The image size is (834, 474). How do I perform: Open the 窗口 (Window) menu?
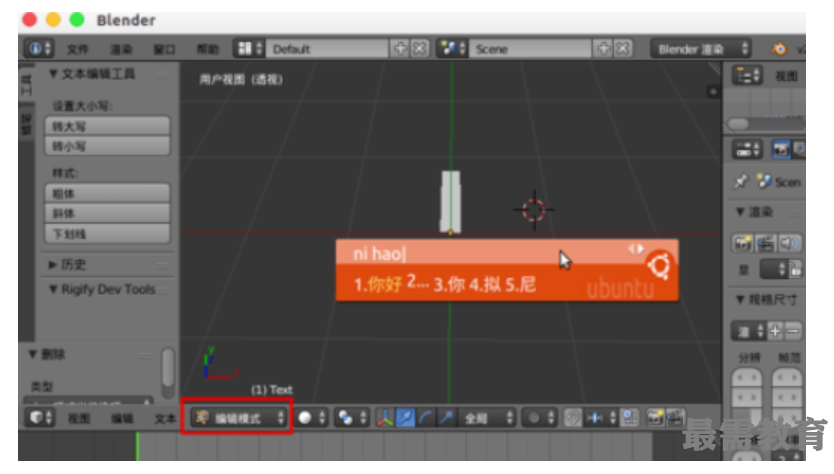[164, 49]
